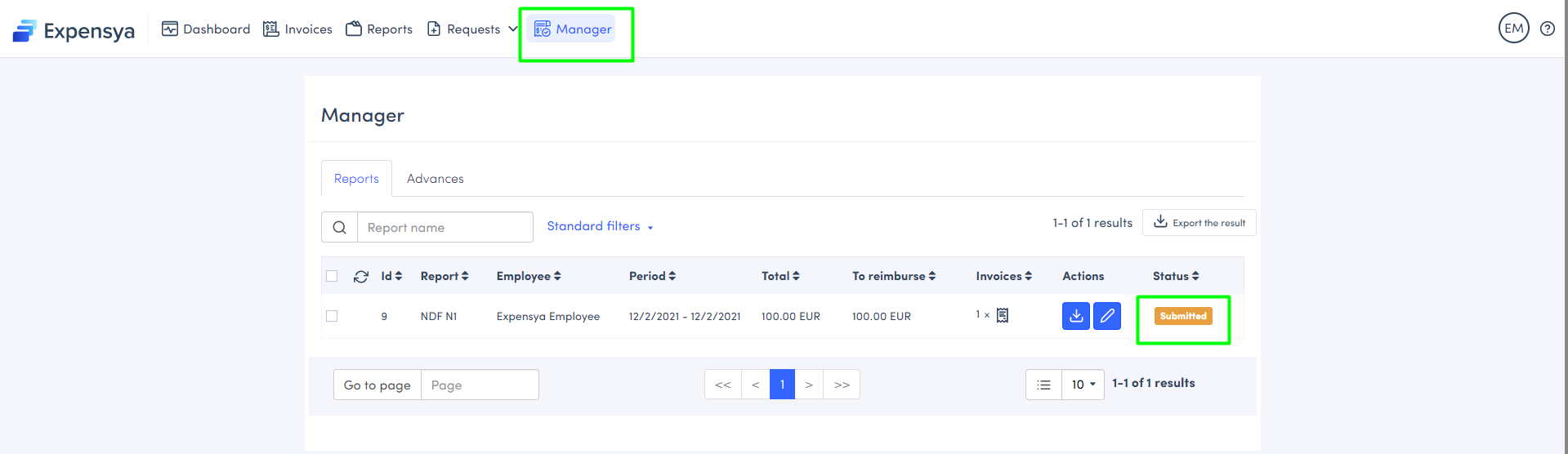The width and height of the screenshot is (1568, 454).
Task: Click the download icon for report NDF N1
Action: click(x=1075, y=316)
